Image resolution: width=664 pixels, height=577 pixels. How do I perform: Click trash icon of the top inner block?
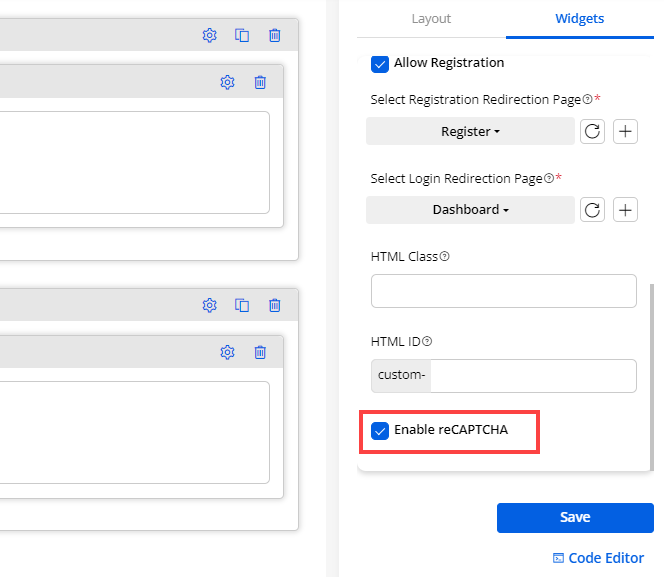pos(260,82)
